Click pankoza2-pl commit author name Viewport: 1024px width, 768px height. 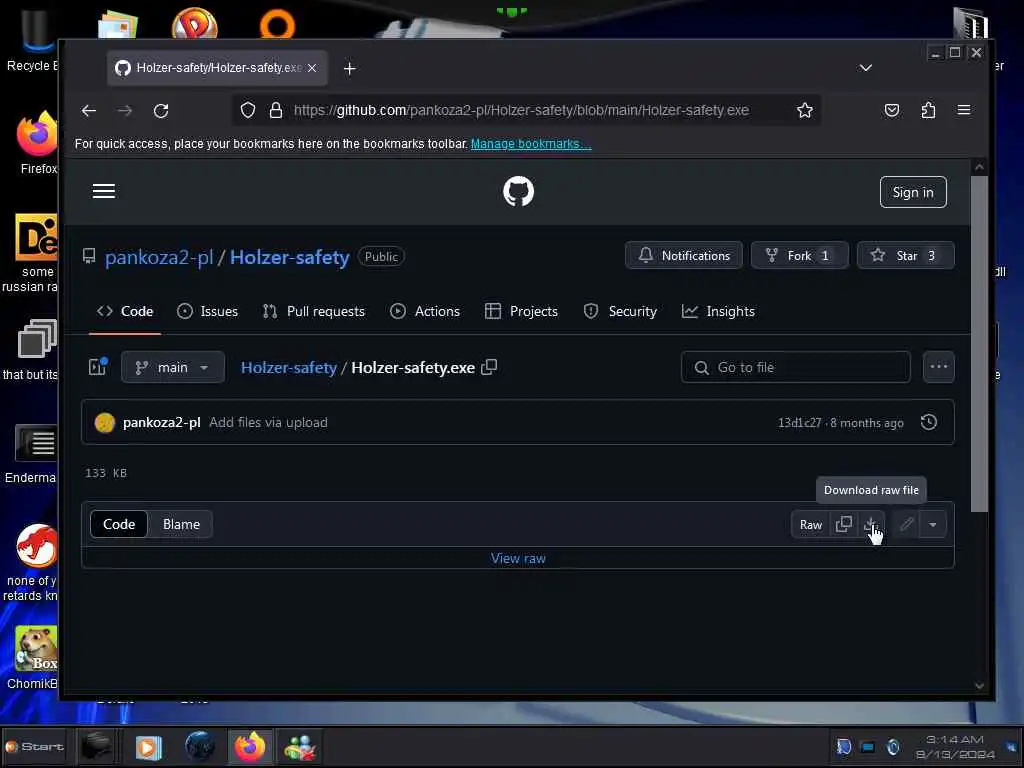[x=161, y=423]
